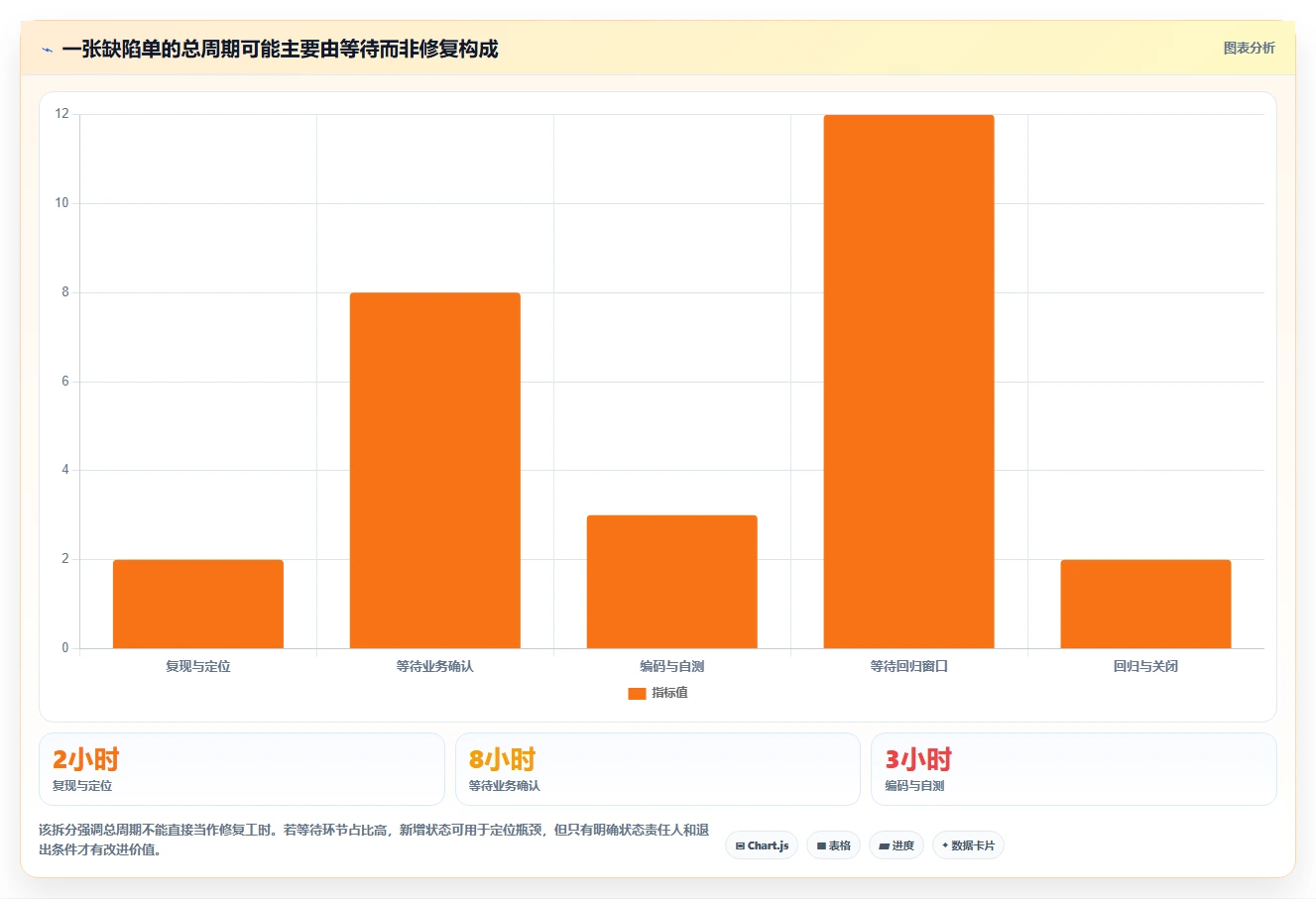Click the description paragraph starting 该拆分强调总周期
This screenshot has width=1316, height=899.
click(374, 840)
